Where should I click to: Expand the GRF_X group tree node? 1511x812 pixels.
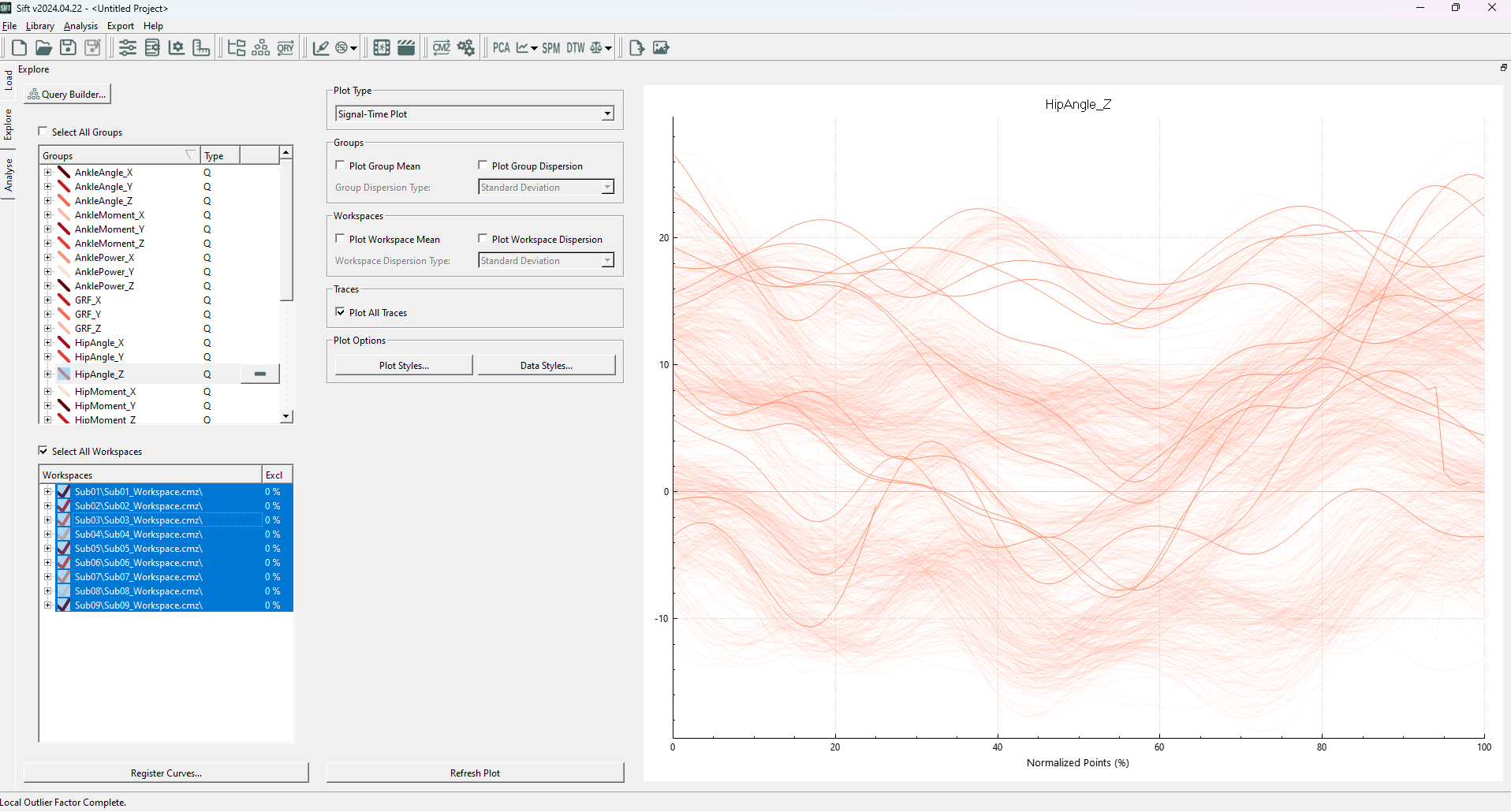[47, 300]
